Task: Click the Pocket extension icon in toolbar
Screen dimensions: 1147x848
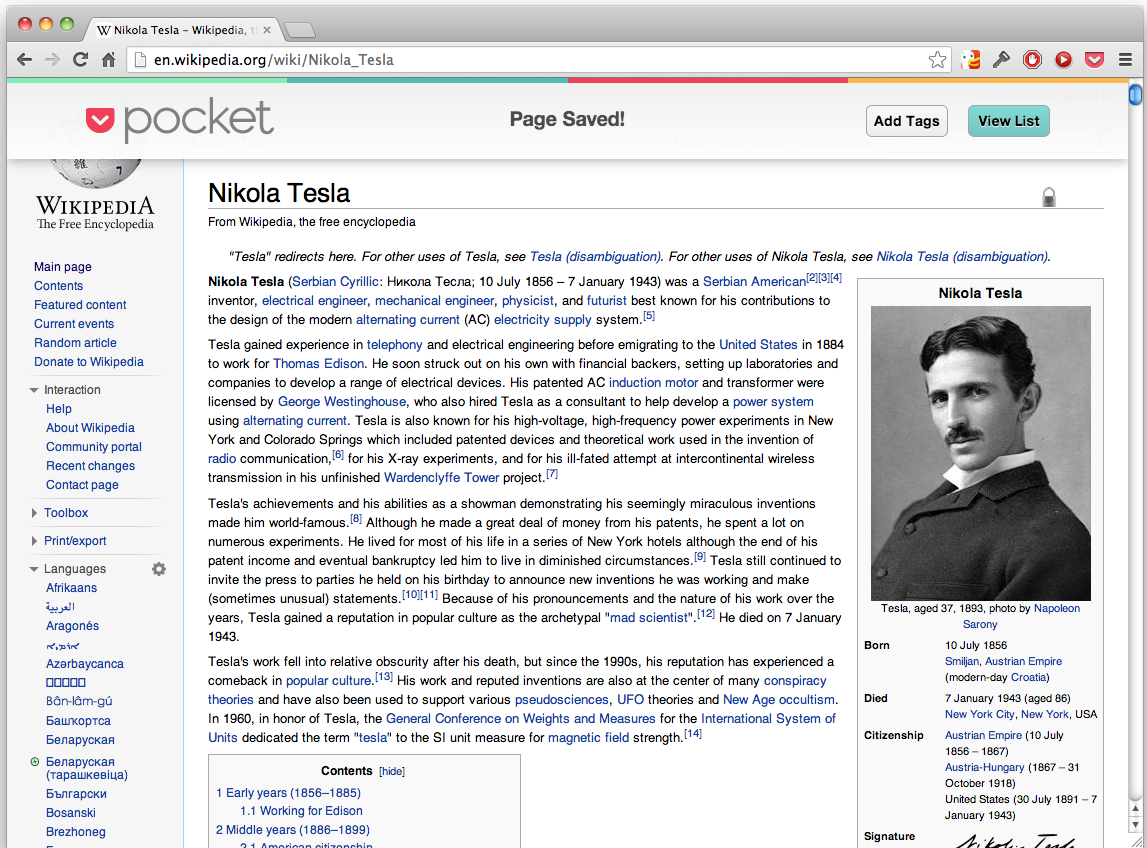Action: click(x=1094, y=60)
